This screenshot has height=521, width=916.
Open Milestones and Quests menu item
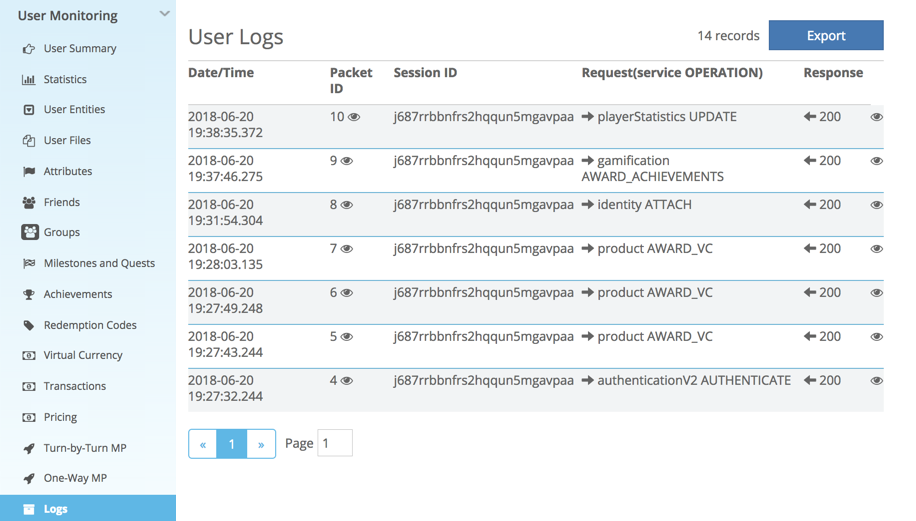tap(99, 264)
